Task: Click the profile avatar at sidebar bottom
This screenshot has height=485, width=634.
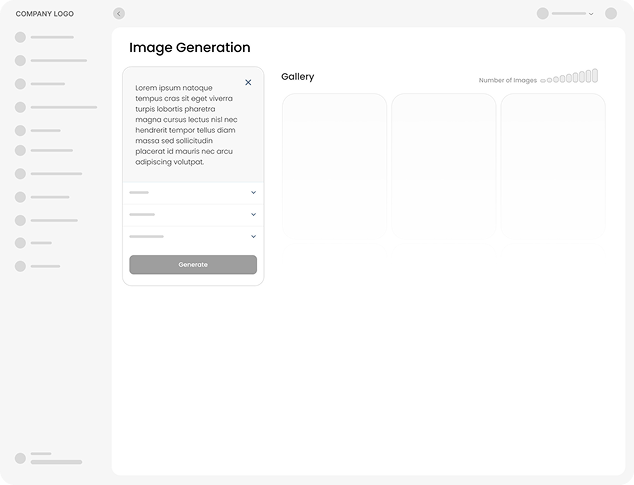Action: pos(20,458)
